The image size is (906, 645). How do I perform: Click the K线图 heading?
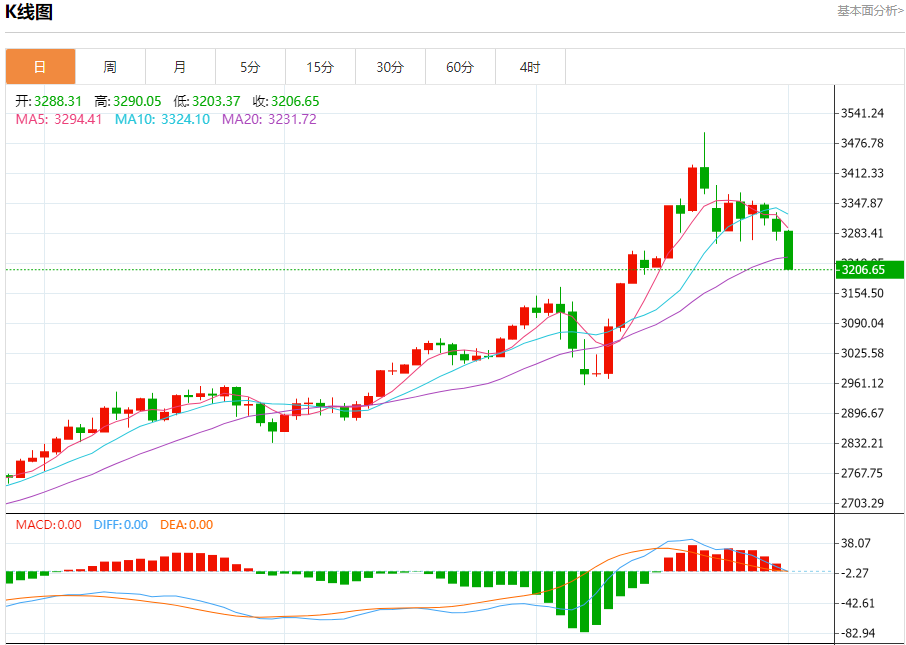point(30,13)
